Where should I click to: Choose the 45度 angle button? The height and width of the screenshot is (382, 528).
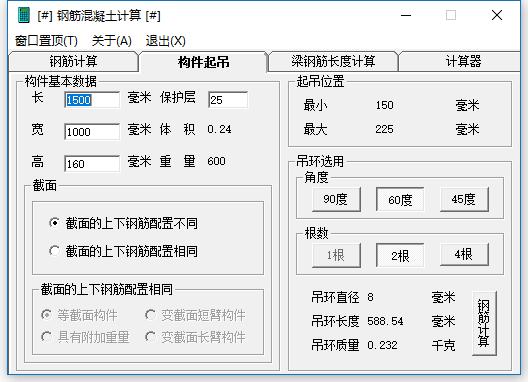[x=464, y=199]
